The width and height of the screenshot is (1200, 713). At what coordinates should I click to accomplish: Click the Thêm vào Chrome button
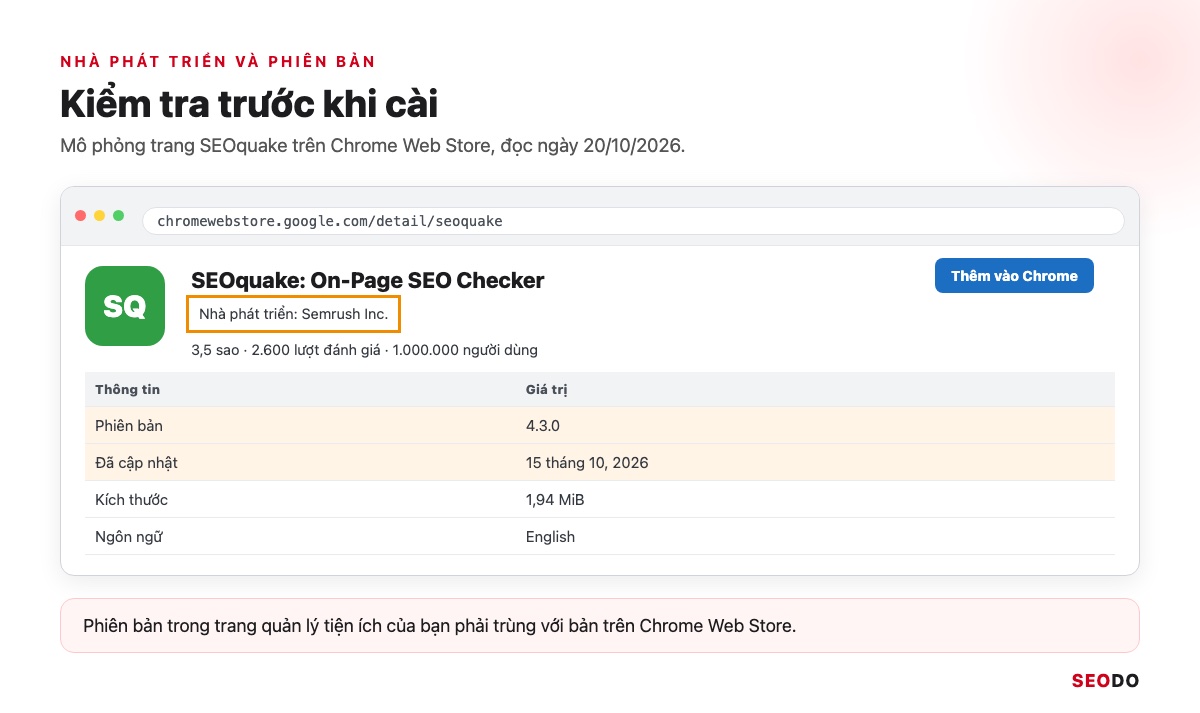click(1014, 276)
